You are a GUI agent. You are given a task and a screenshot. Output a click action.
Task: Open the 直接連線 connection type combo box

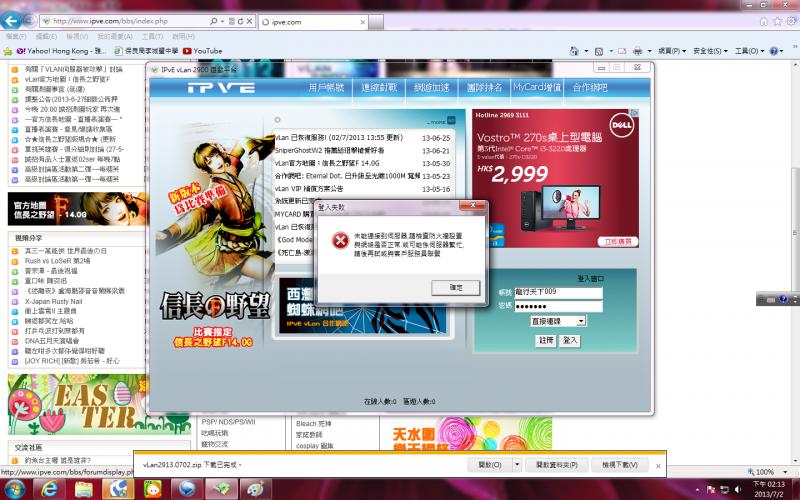click(558, 321)
